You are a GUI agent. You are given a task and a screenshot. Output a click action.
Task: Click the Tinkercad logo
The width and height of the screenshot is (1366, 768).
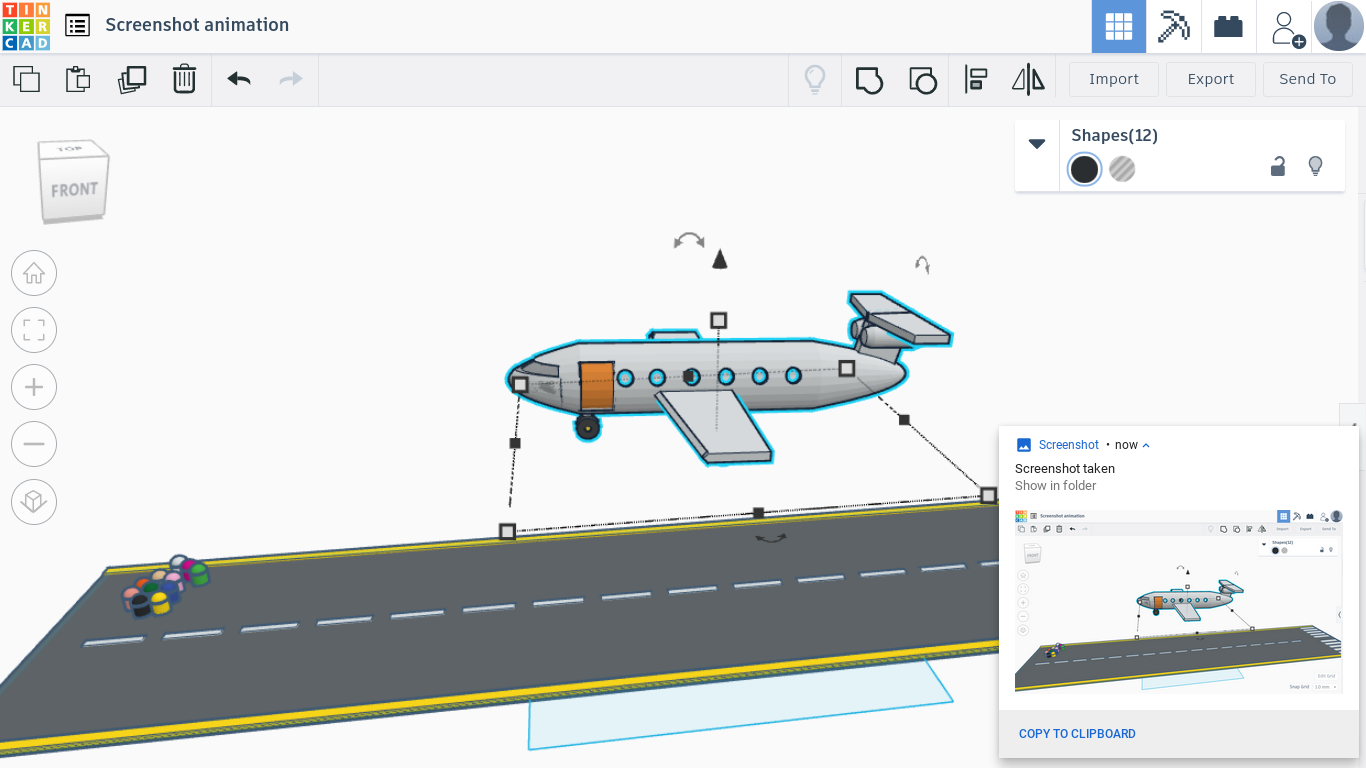pos(26,26)
